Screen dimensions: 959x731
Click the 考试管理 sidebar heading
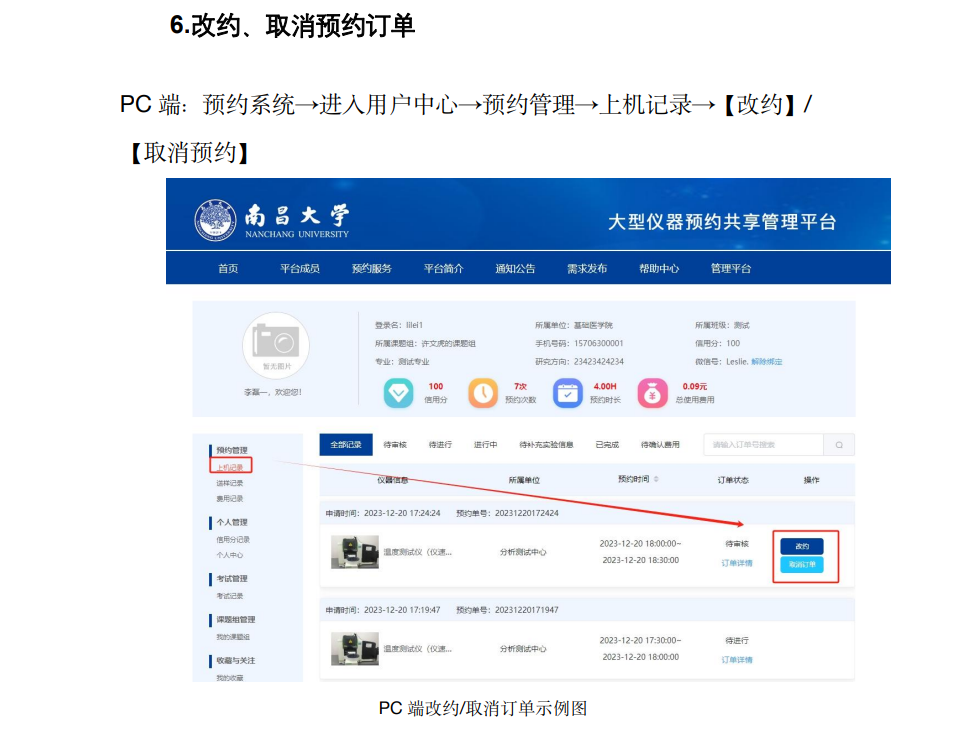point(232,578)
